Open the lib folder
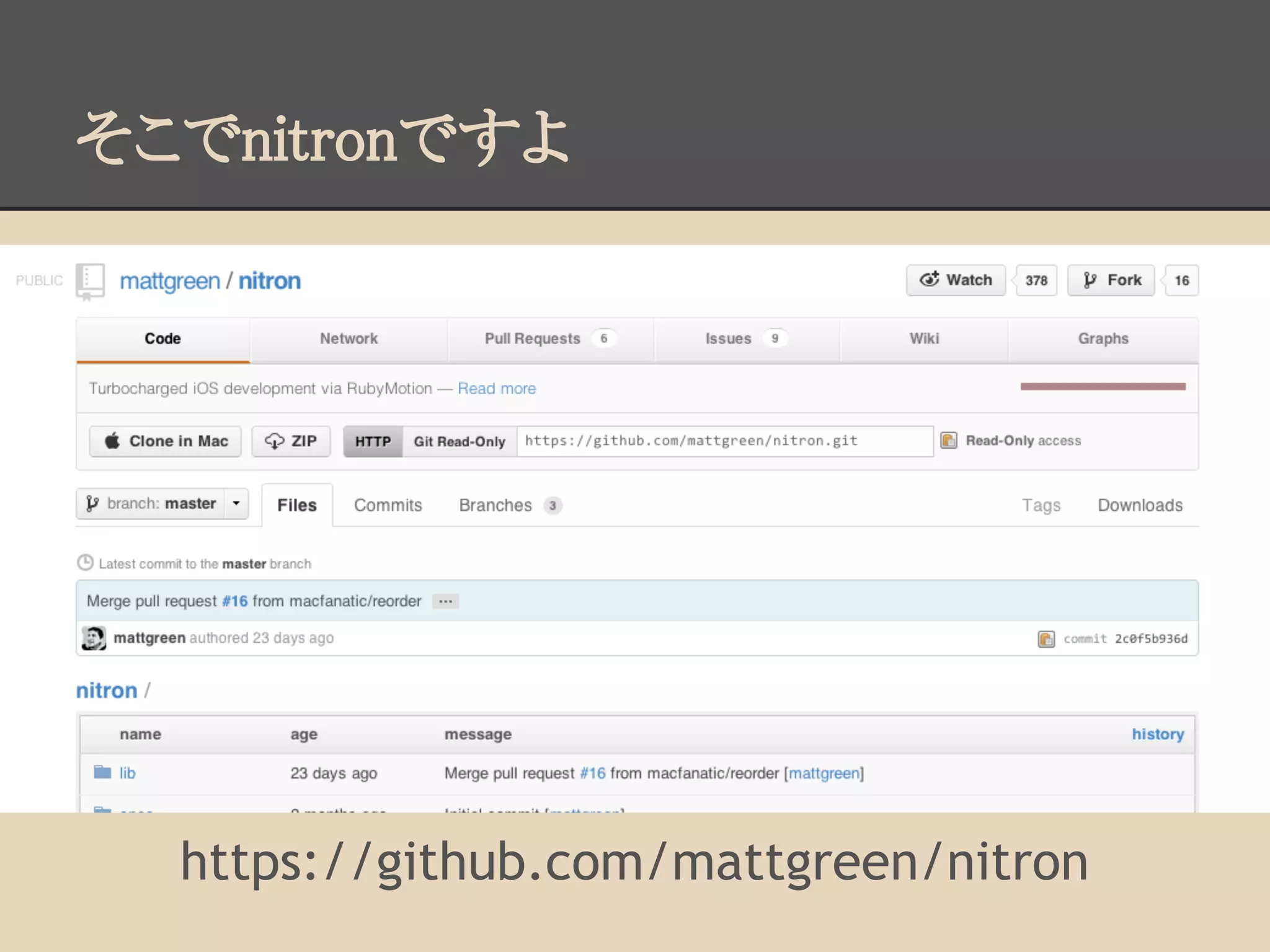 click(127, 773)
